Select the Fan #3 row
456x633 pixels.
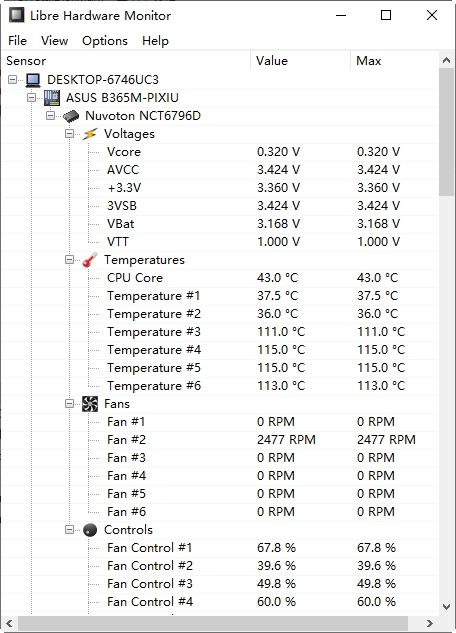(x=221, y=458)
